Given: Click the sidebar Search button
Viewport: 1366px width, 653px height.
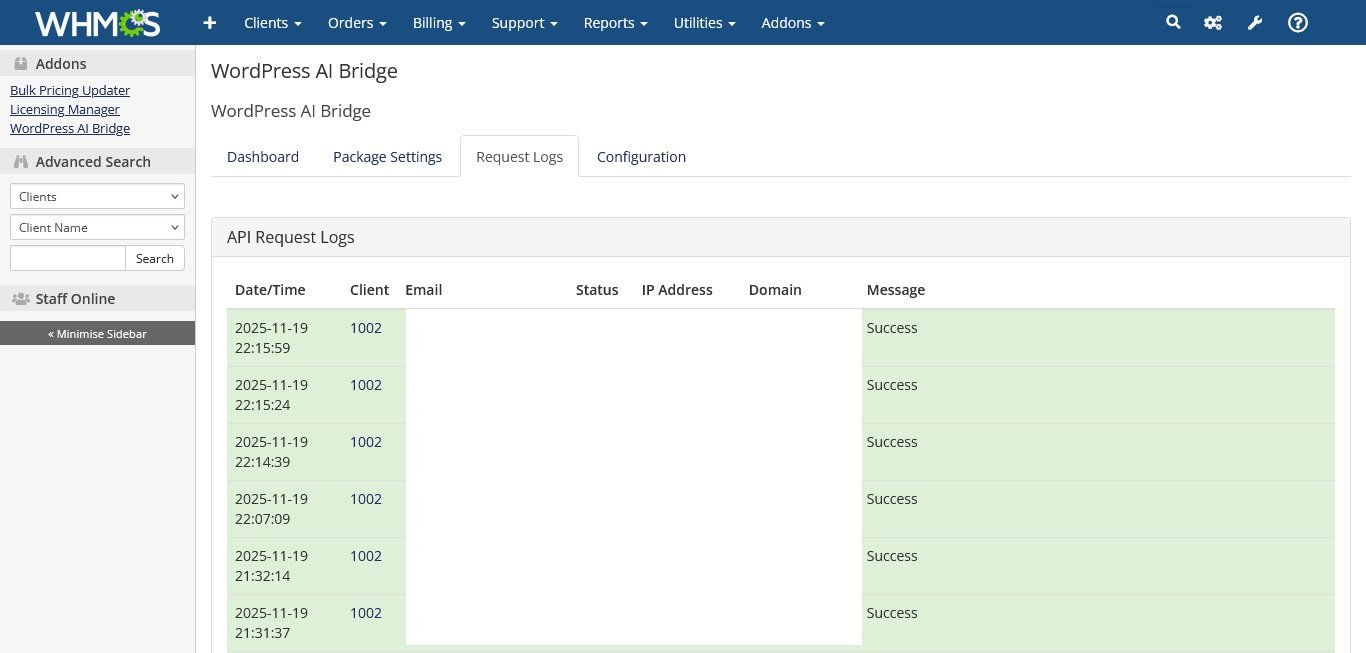Looking at the screenshot, I should 155,258.
